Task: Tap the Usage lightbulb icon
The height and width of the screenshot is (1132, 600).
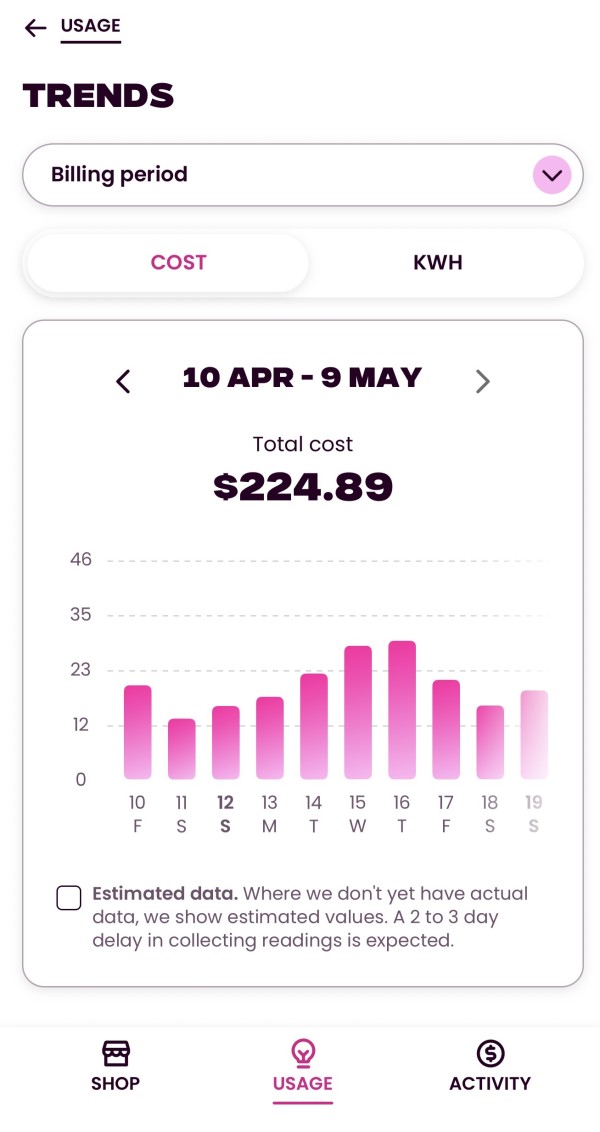Action: (x=302, y=1052)
